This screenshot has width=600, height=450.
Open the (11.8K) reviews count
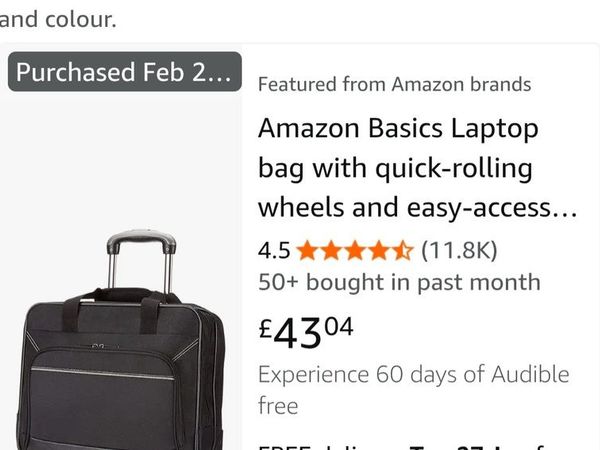pos(459,249)
